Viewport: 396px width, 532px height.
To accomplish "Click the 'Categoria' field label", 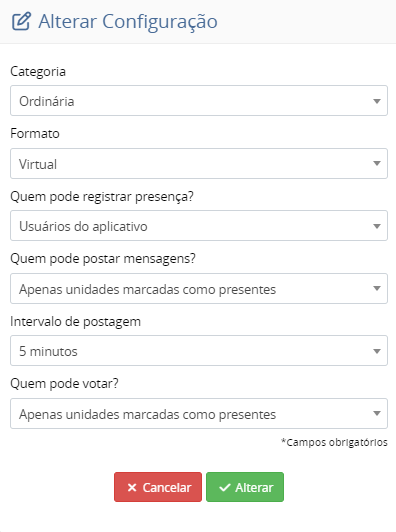I will (x=38, y=72).
